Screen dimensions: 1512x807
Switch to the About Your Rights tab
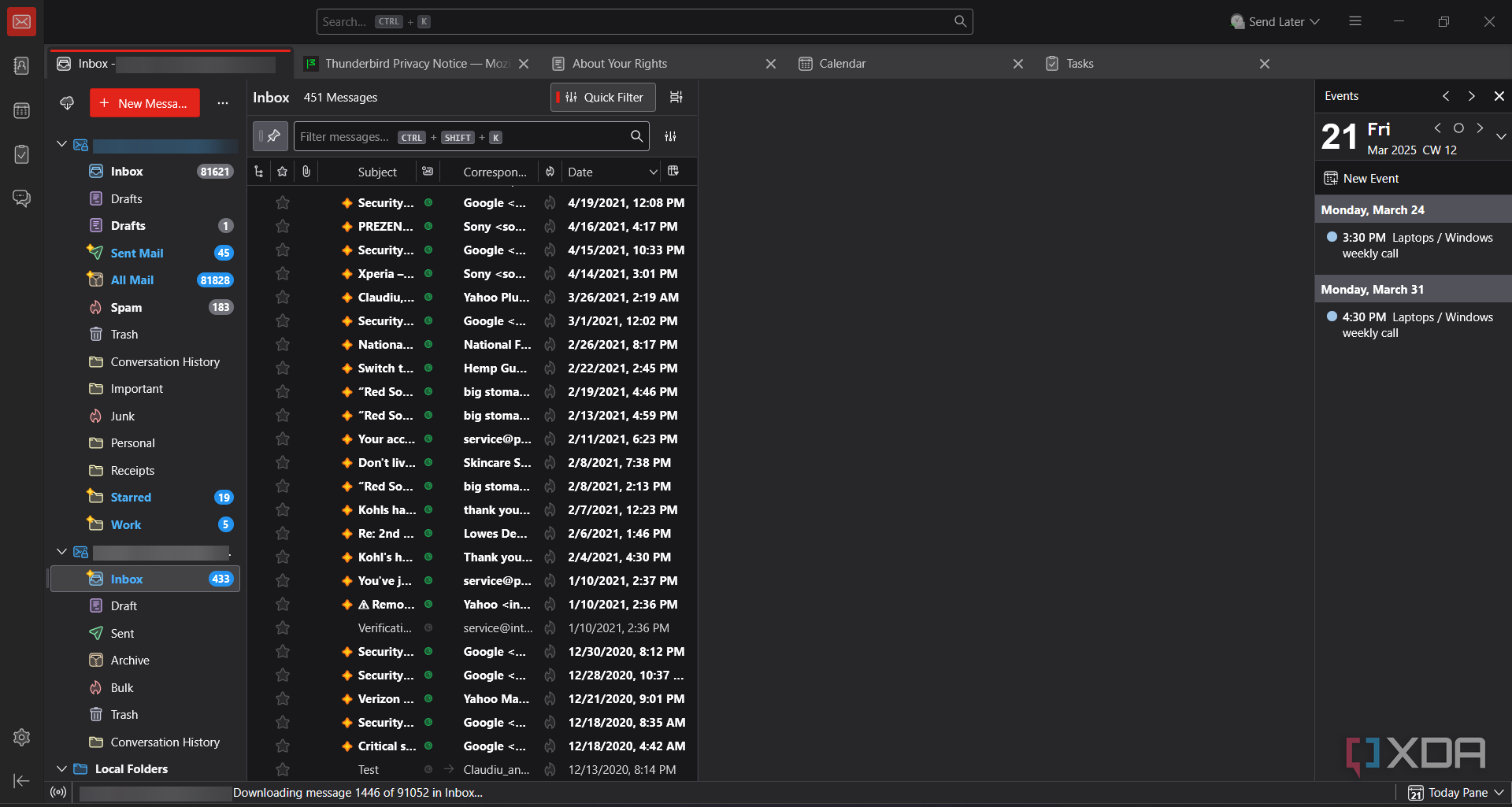point(619,64)
